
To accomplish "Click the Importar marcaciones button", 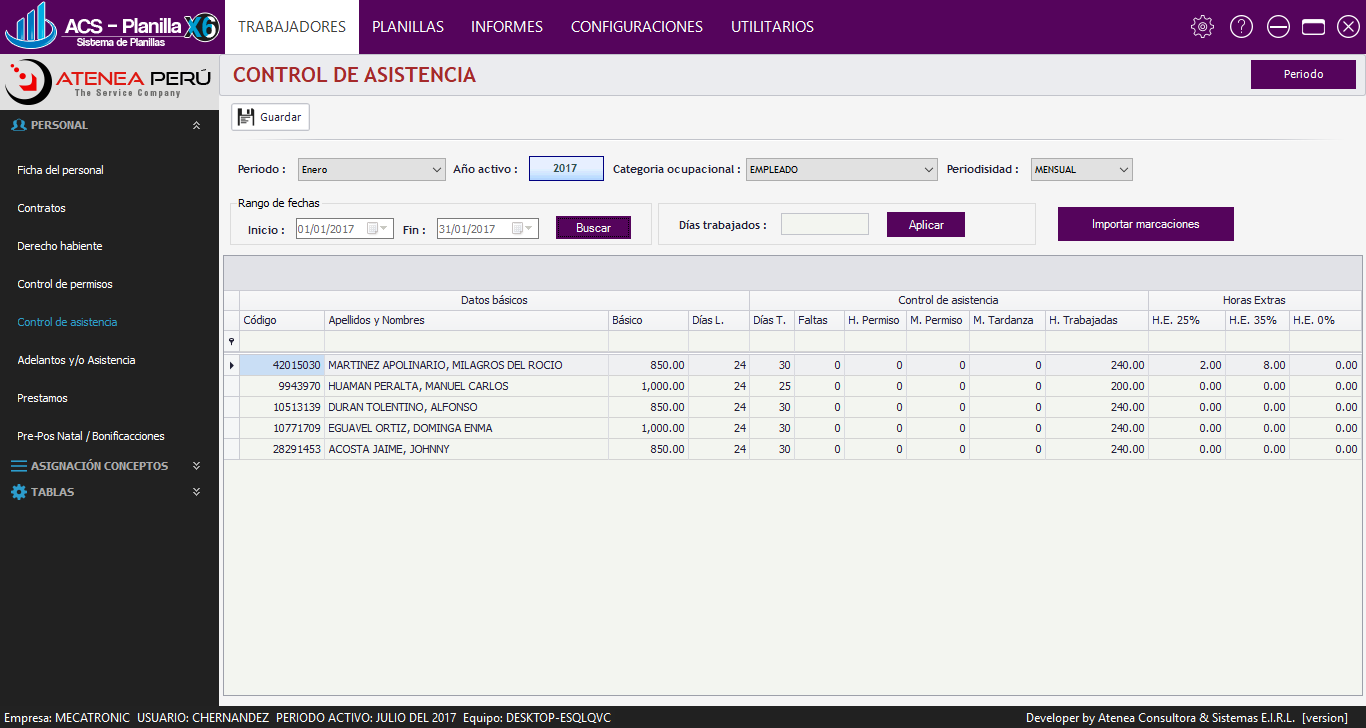I will [1145, 224].
